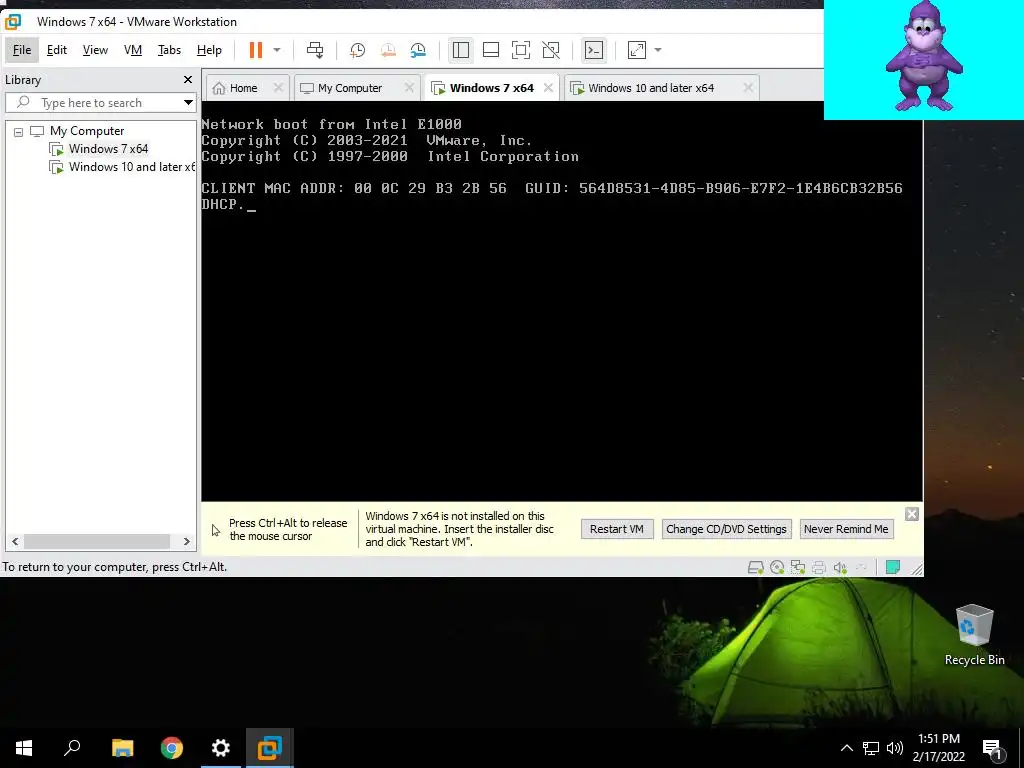Take a snapshot of this virtual machine
The height and width of the screenshot is (768, 1024).
[x=357, y=50]
